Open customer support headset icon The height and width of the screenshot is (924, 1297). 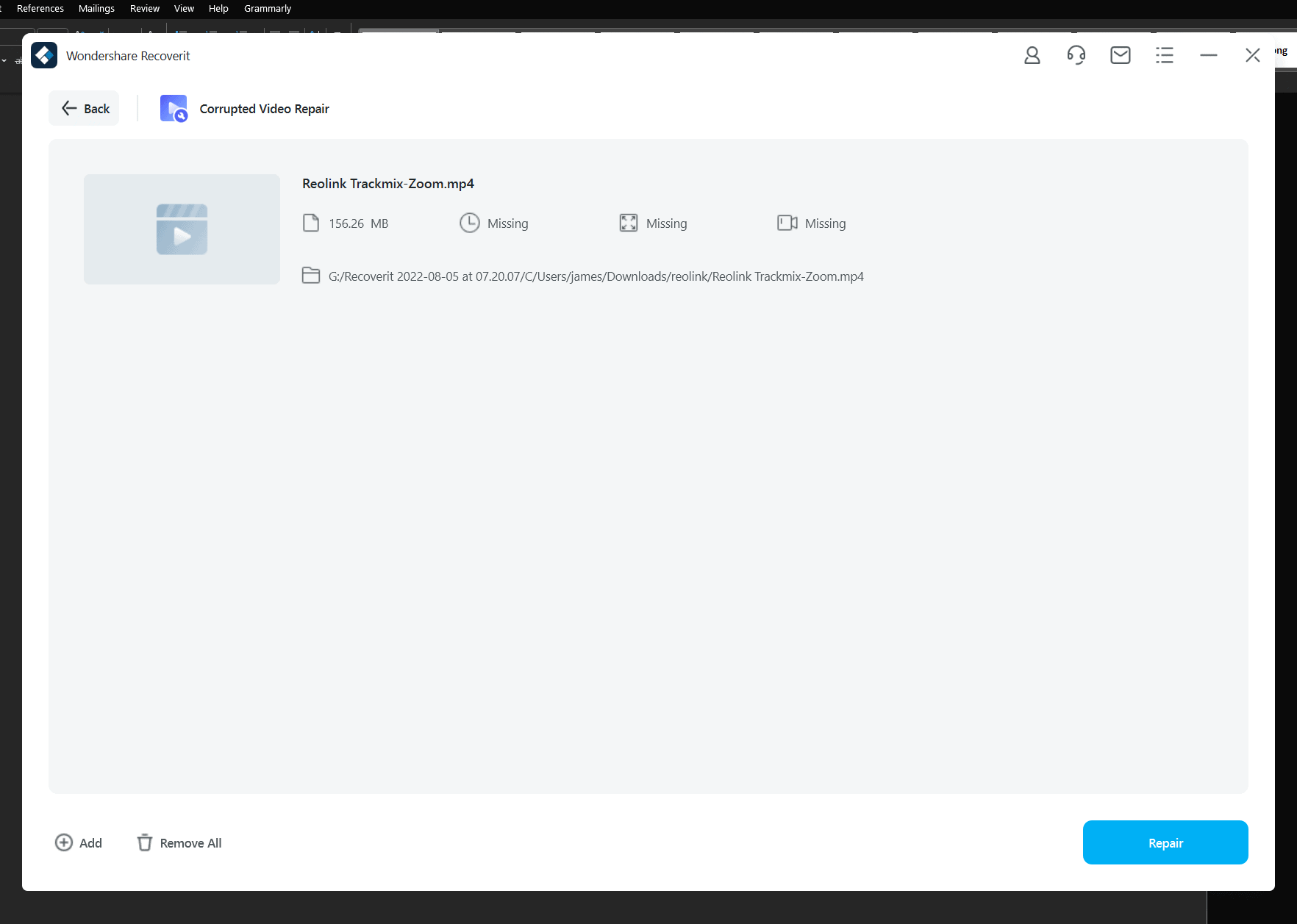pyautogui.click(x=1076, y=56)
